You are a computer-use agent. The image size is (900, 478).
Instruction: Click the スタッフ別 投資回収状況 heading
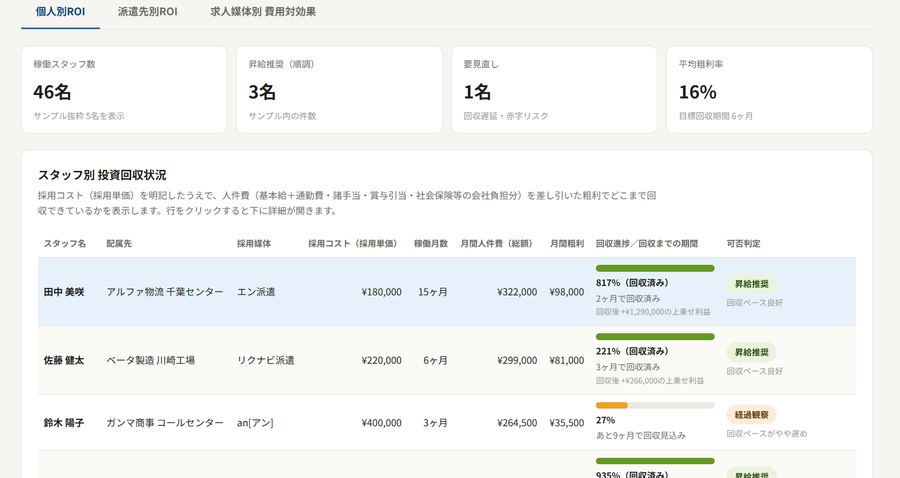click(x=102, y=174)
